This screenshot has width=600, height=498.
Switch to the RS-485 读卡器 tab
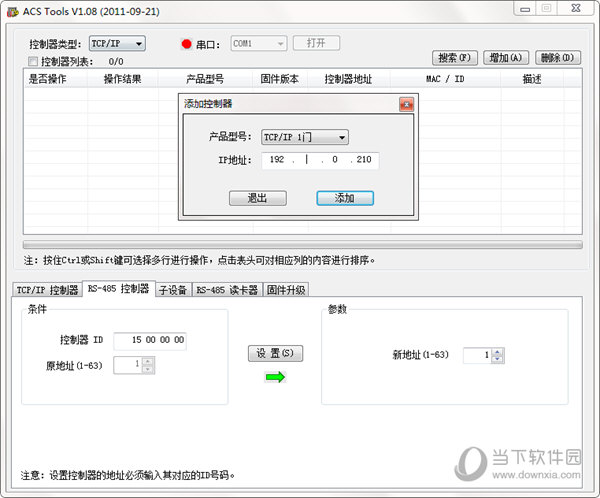[x=227, y=290]
